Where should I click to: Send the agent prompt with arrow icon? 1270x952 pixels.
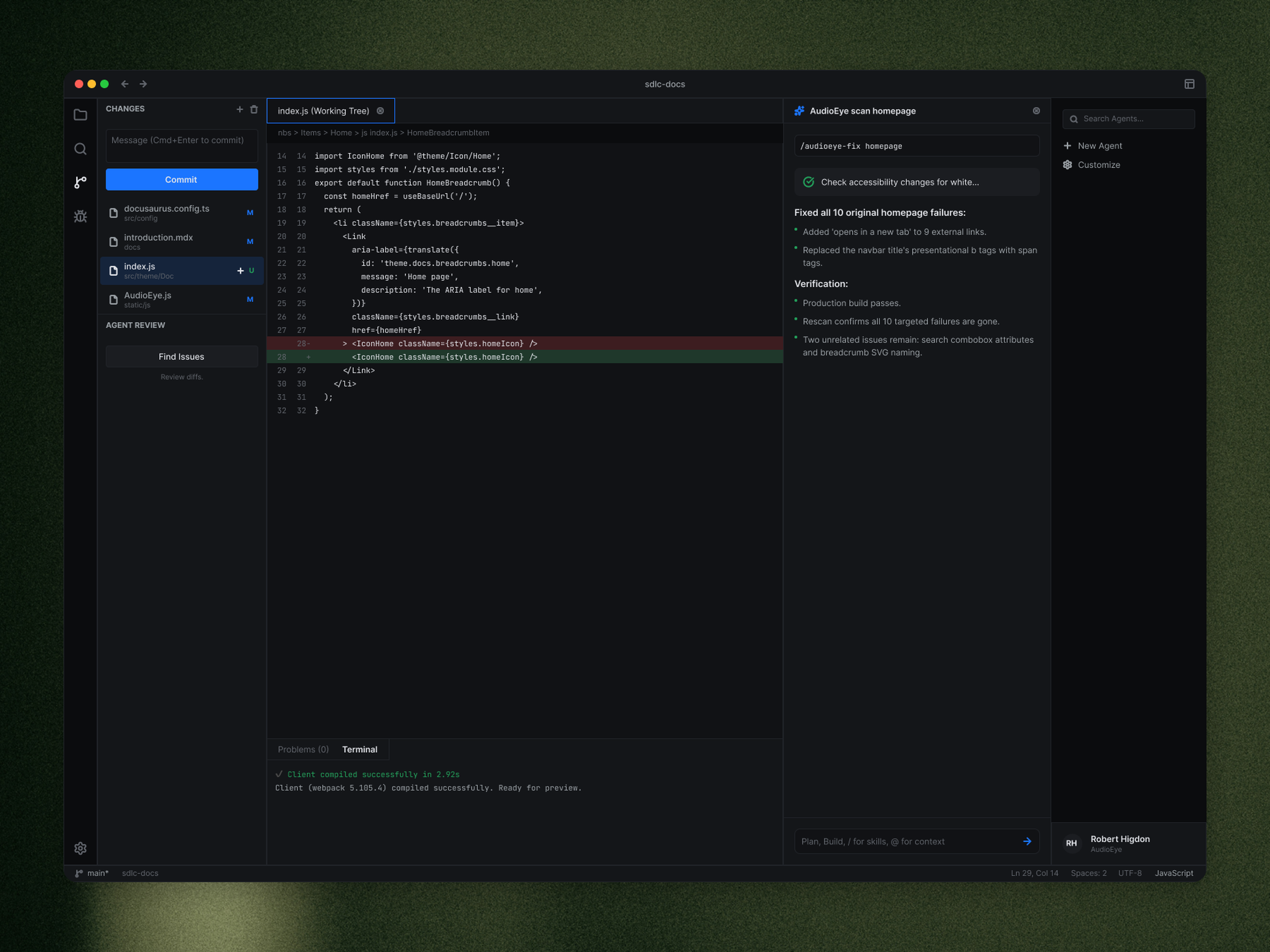1027,841
